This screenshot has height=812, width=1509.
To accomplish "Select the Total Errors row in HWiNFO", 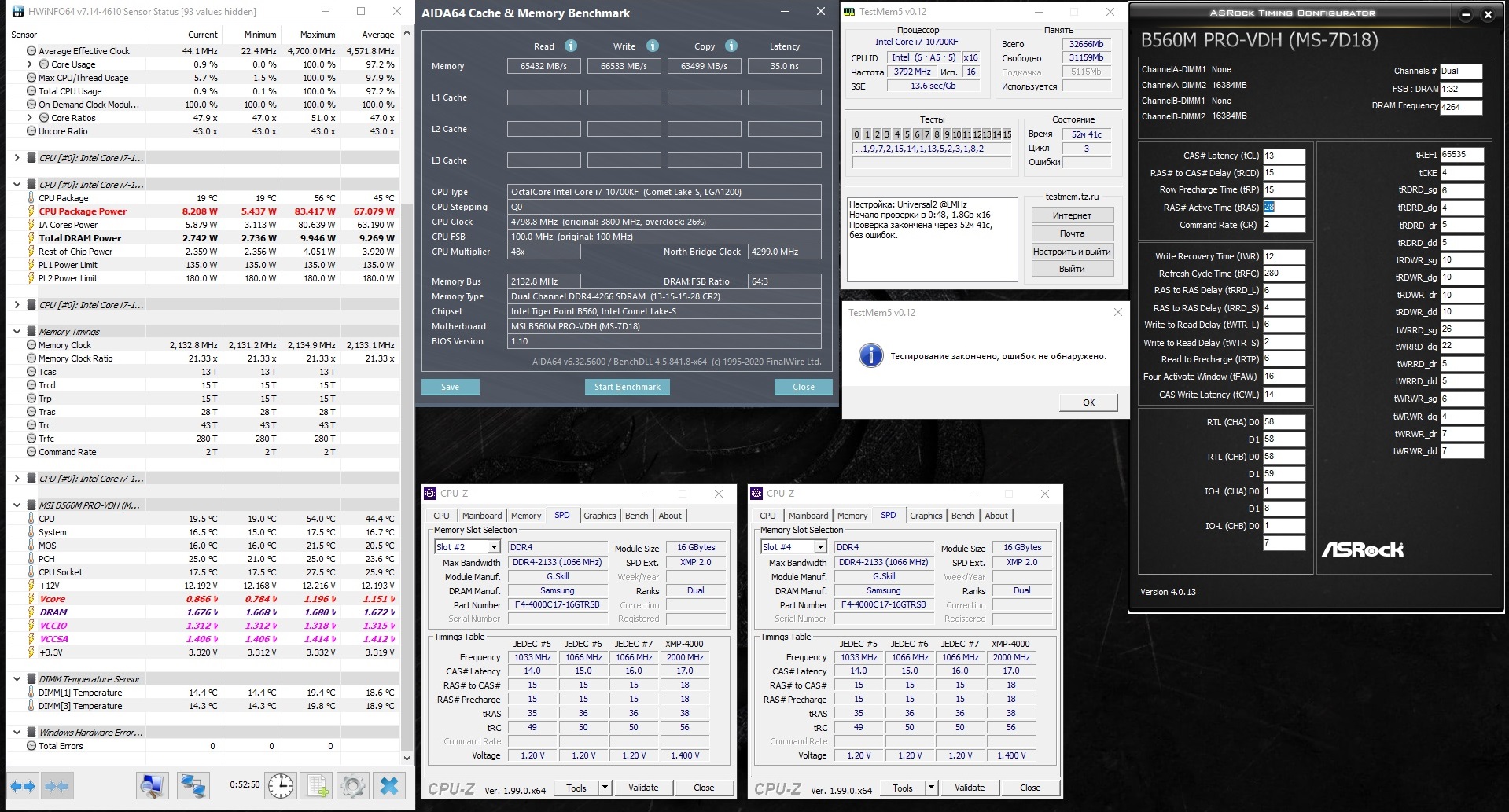I will coord(203,746).
